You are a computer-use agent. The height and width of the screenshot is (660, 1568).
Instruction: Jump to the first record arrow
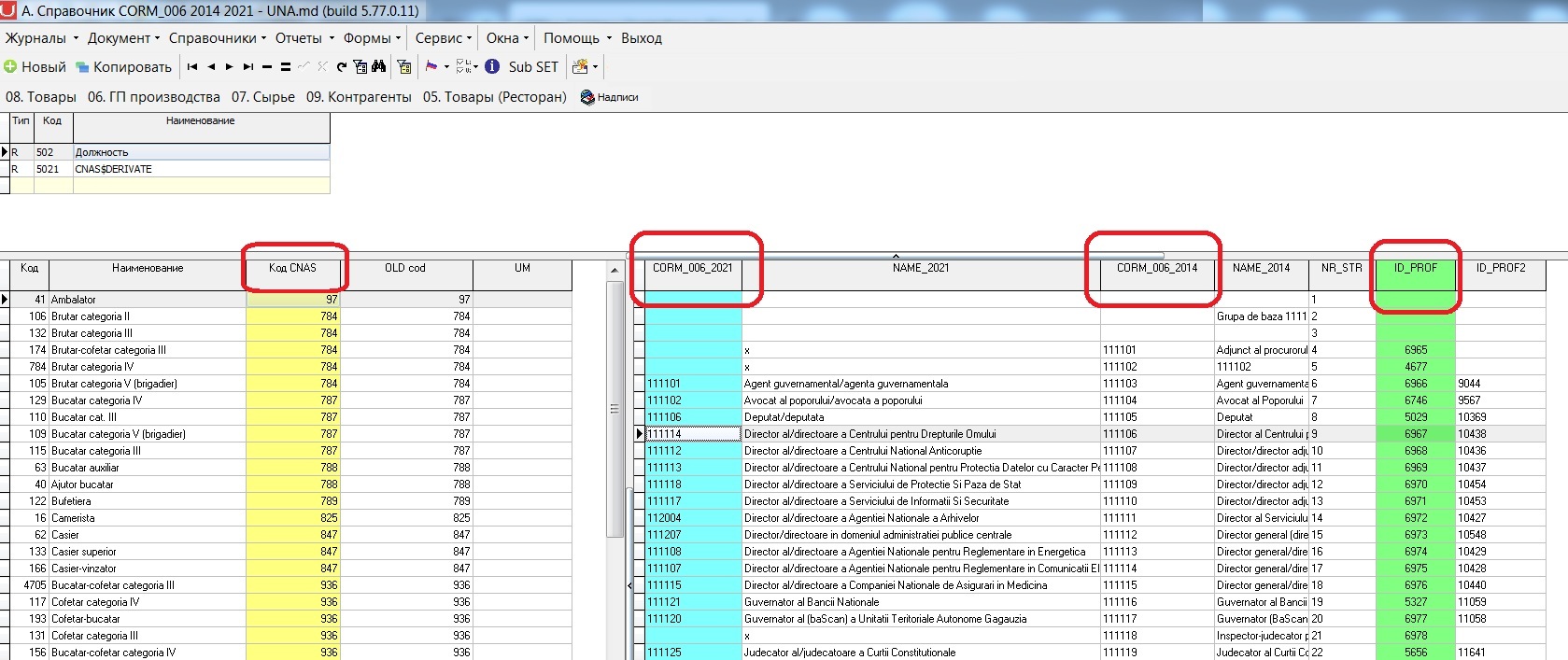tap(192, 67)
